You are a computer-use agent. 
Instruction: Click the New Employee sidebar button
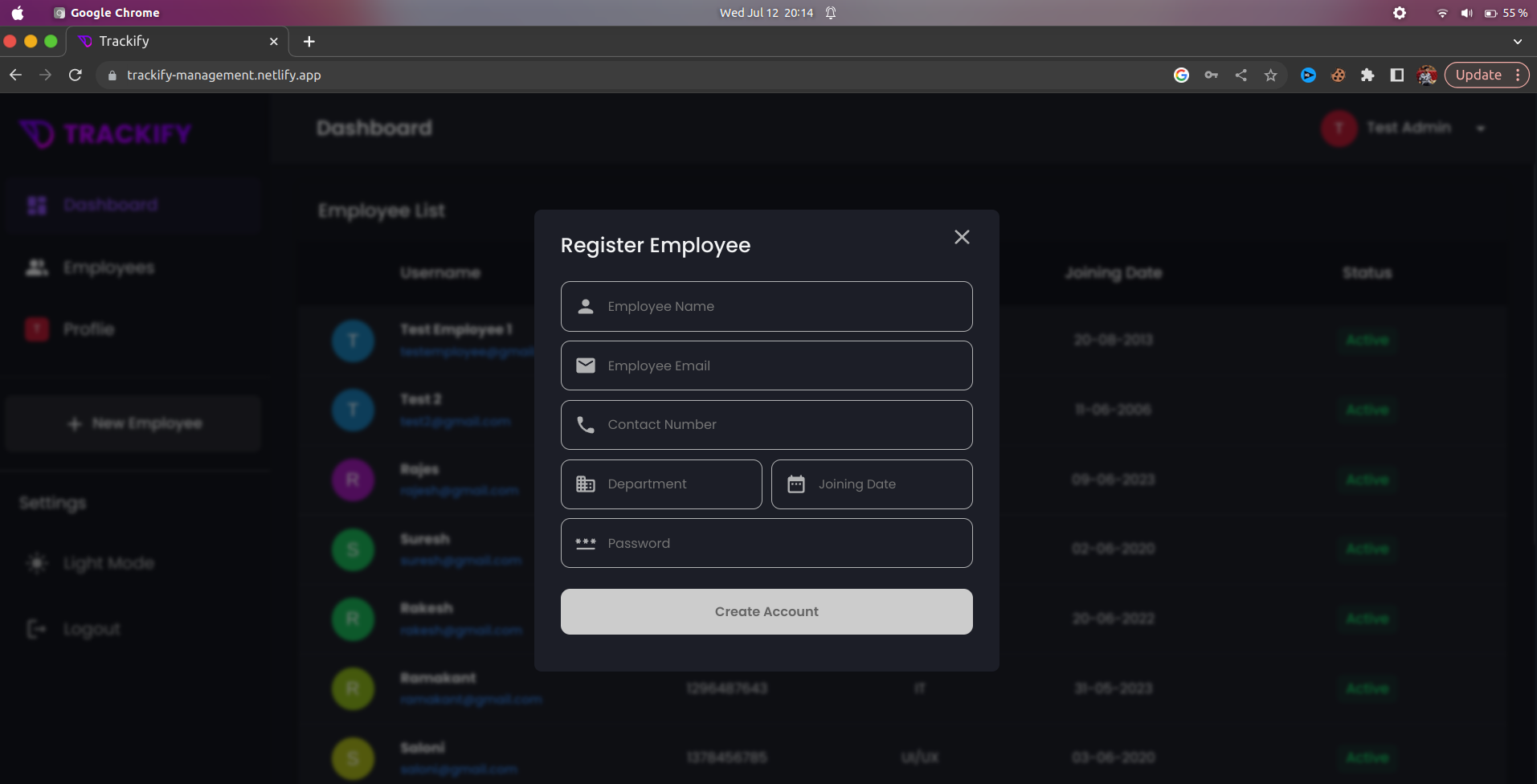133,423
